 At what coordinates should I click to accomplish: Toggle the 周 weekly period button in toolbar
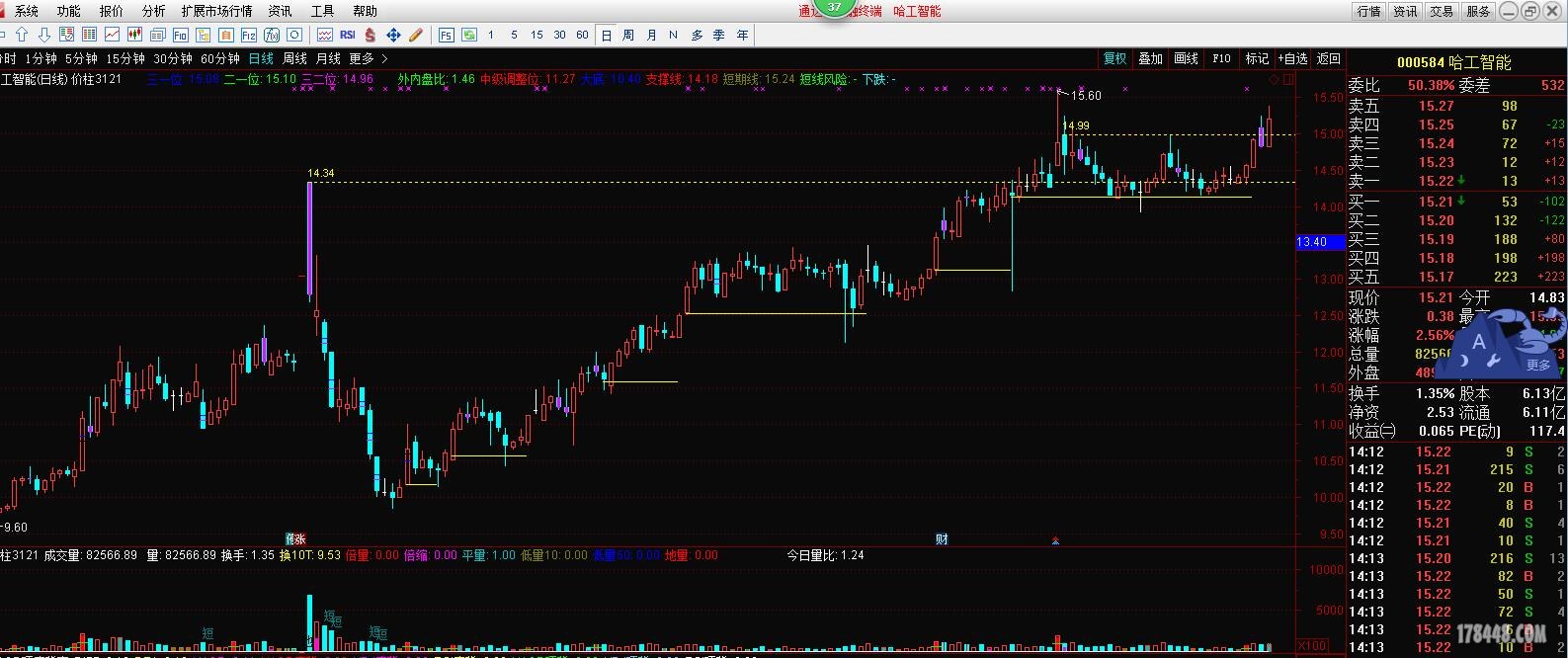click(x=628, y=35)
